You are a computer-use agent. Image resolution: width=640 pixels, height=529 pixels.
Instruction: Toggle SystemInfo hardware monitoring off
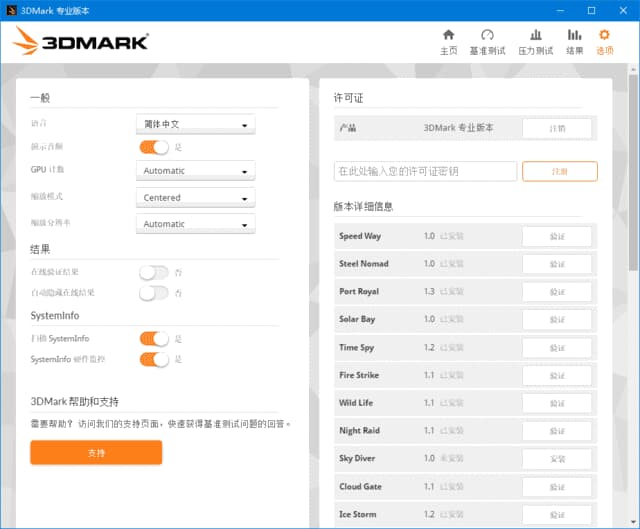[x=154, y=359]
